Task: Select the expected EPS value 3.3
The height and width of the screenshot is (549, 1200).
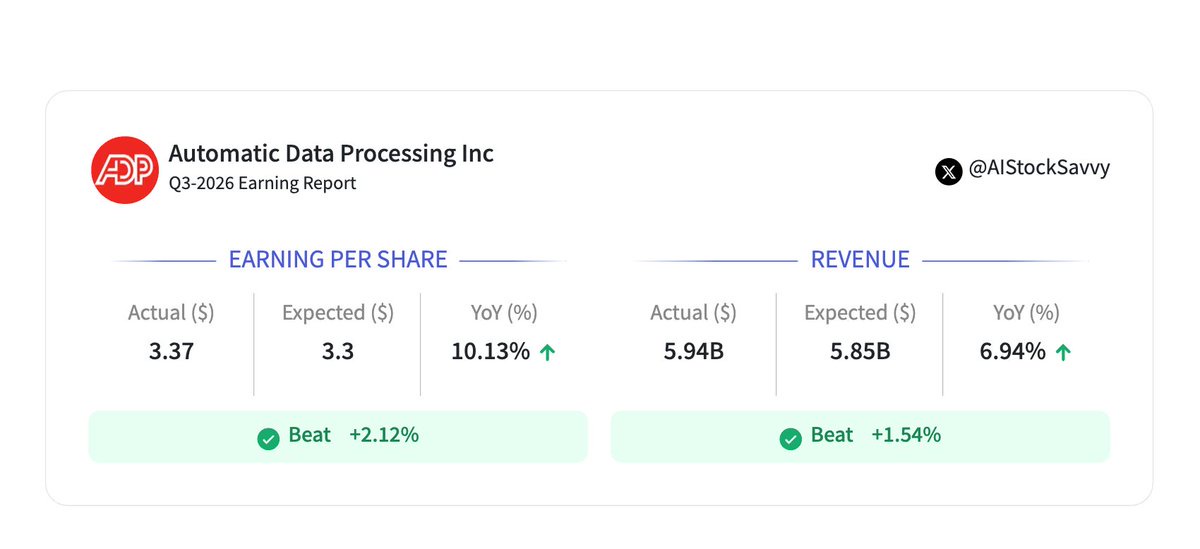Action: tap(338, 351)
